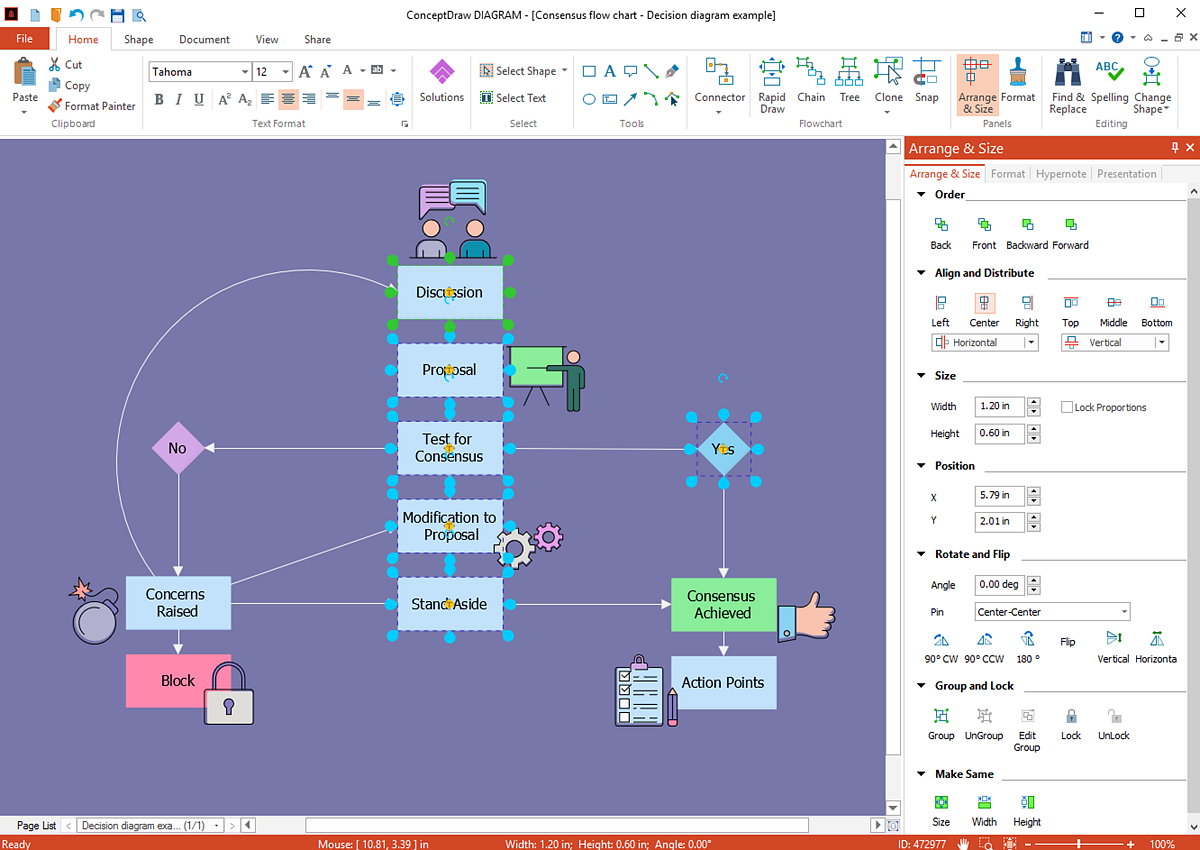Viewport: 1200px width, 850px height.
Task: Pin the Arrange & Size panel
Action: 1174,148
